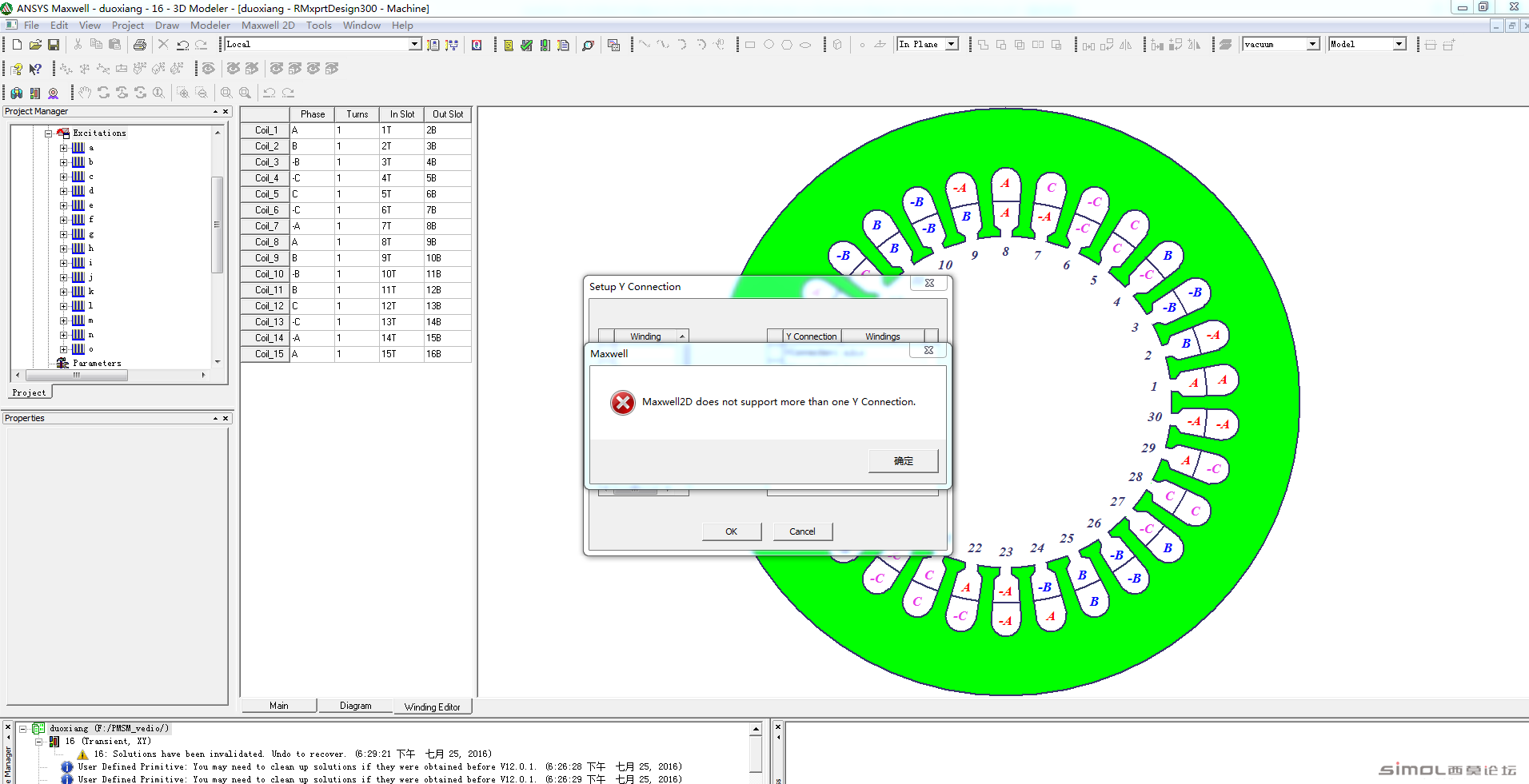
Task: Open the Local coordinate system dropdown
Action: [415, 44]
